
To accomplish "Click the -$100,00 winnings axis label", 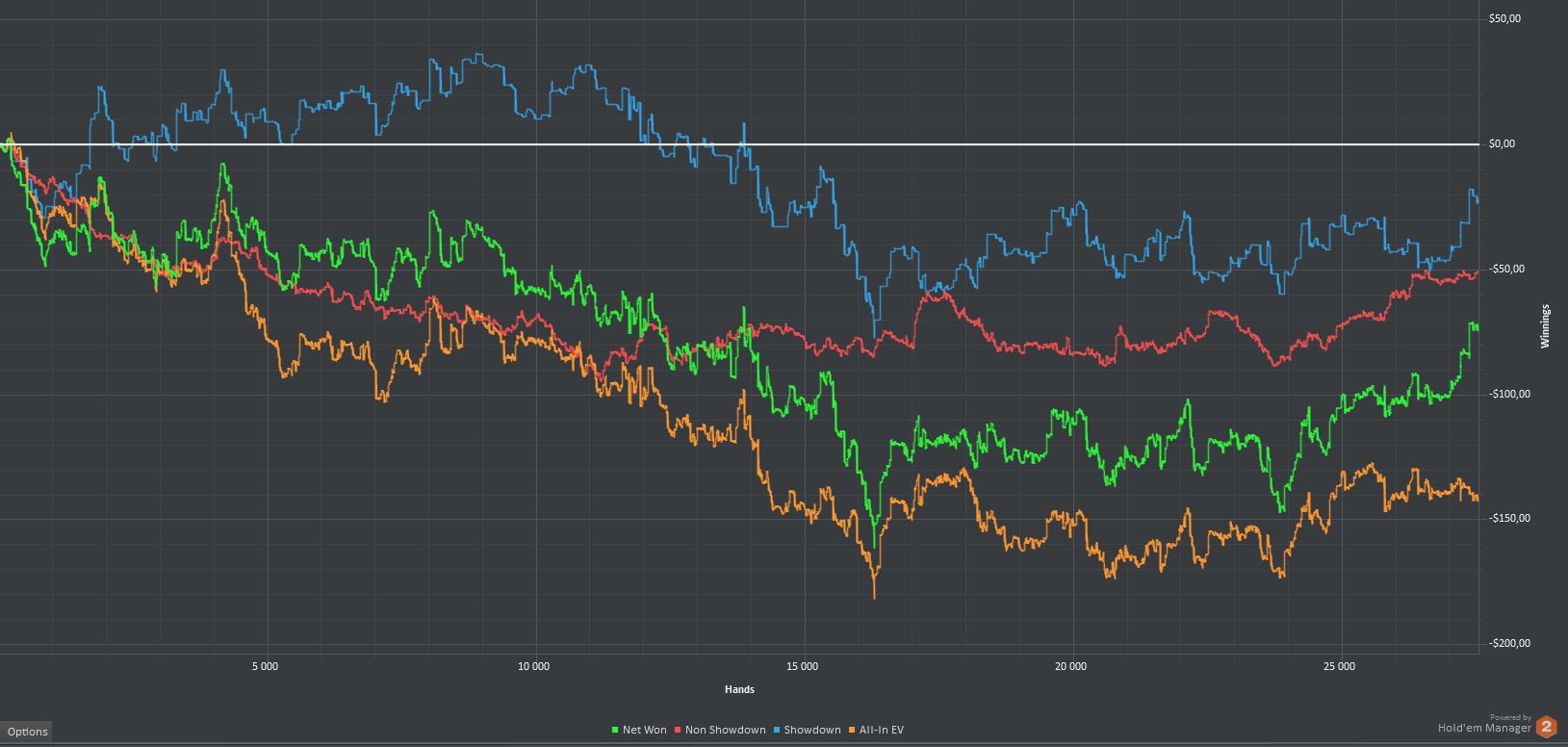I will (1508, 394).
